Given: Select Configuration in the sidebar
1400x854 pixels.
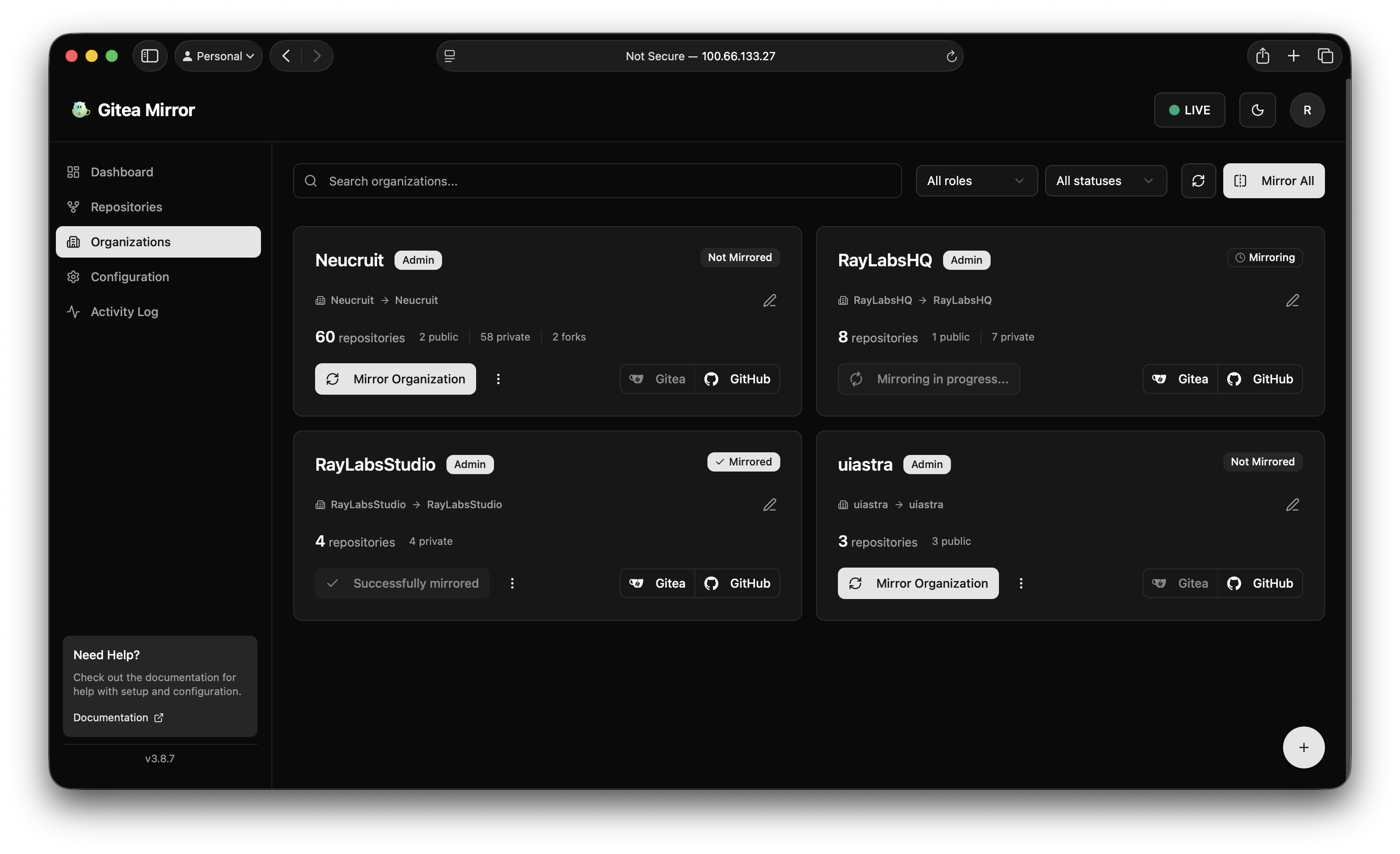Looking at the screenshot, I should point(130,277).
